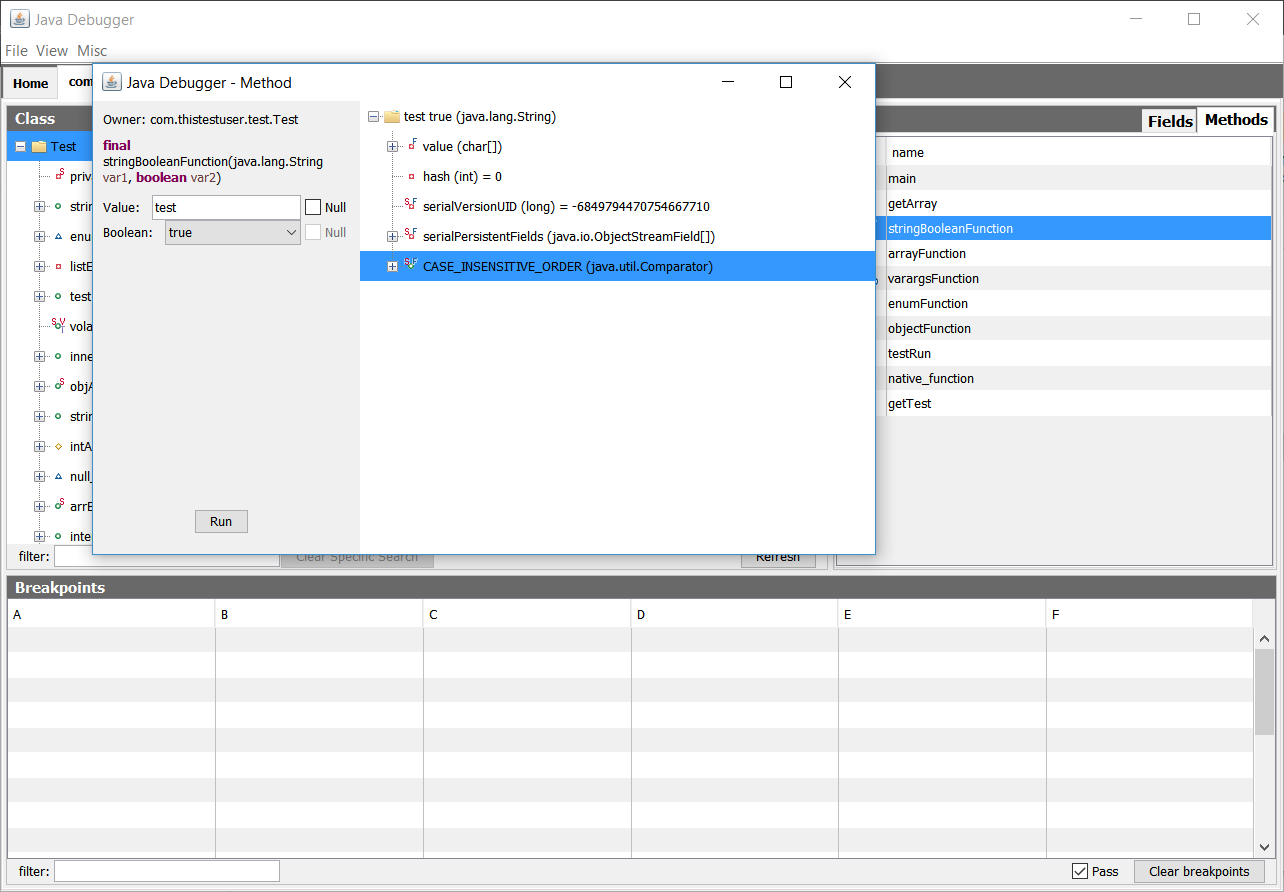Switch to the Fields tab
The height and width of the screenshot is (892, 1284).
1170,121
